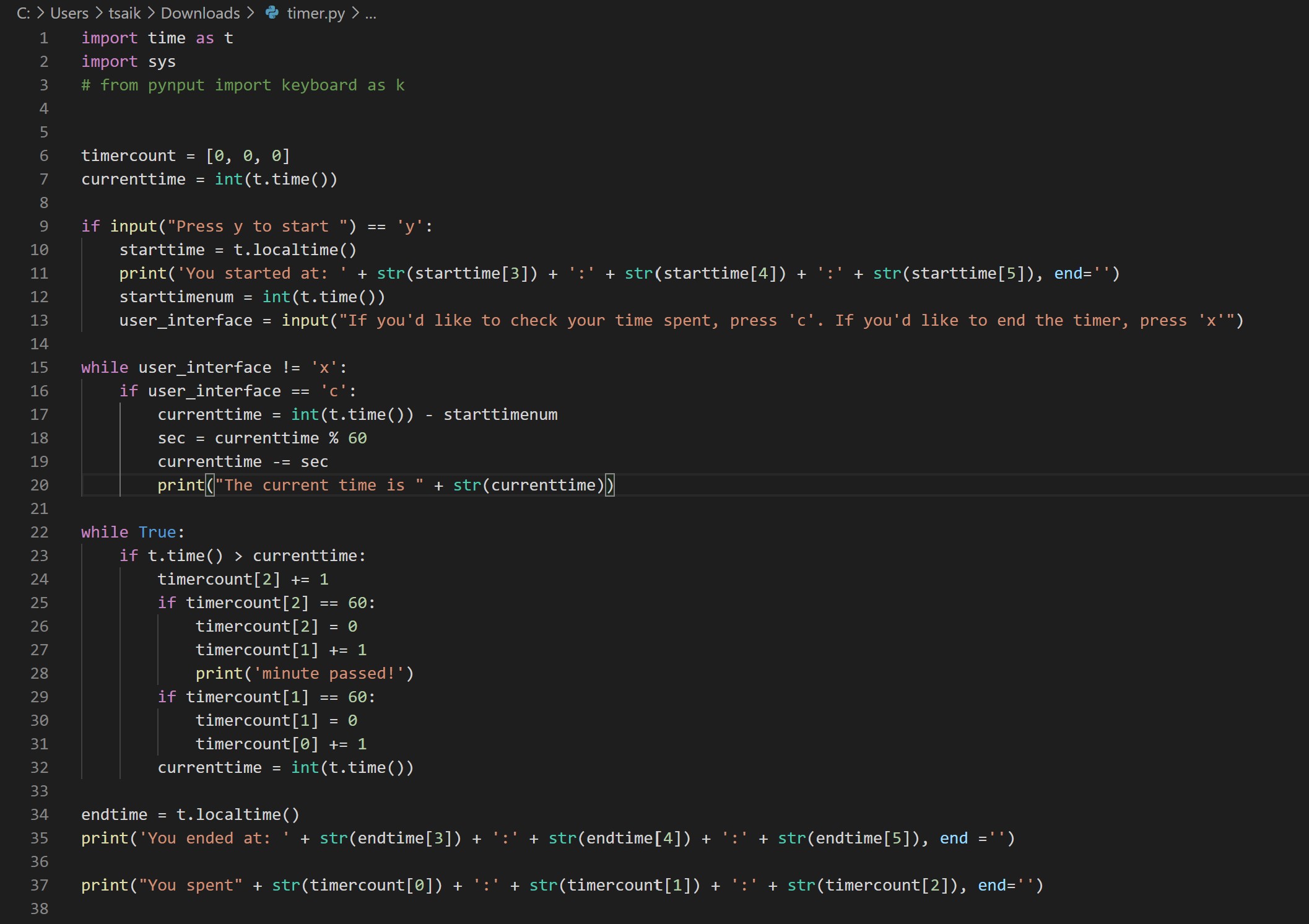The height and width of the screenshot is (924, 1309).
Task: Click the C: drive breadcrumb
Action: pos(24,13)
